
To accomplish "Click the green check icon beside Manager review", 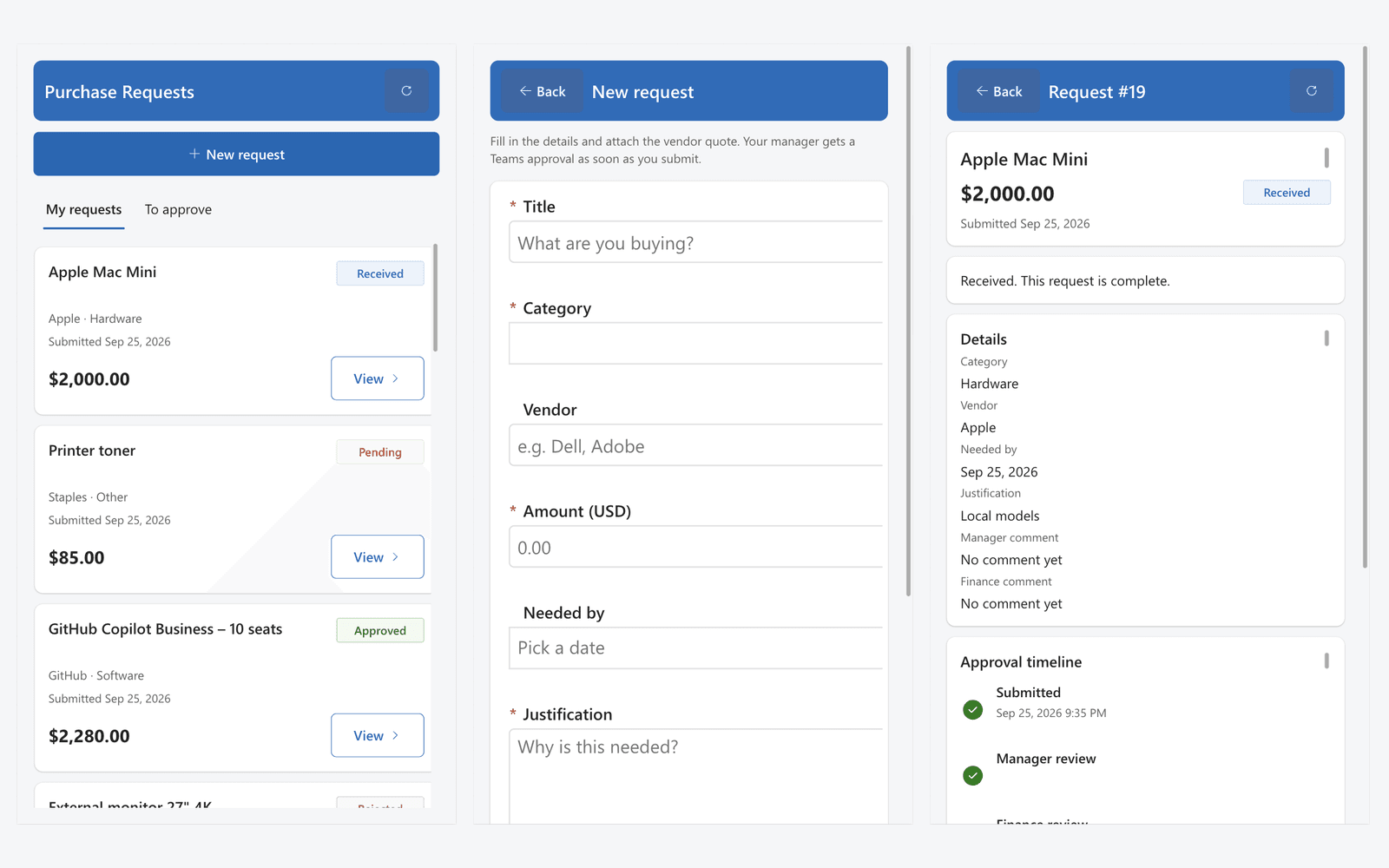I will coord(972,775).
